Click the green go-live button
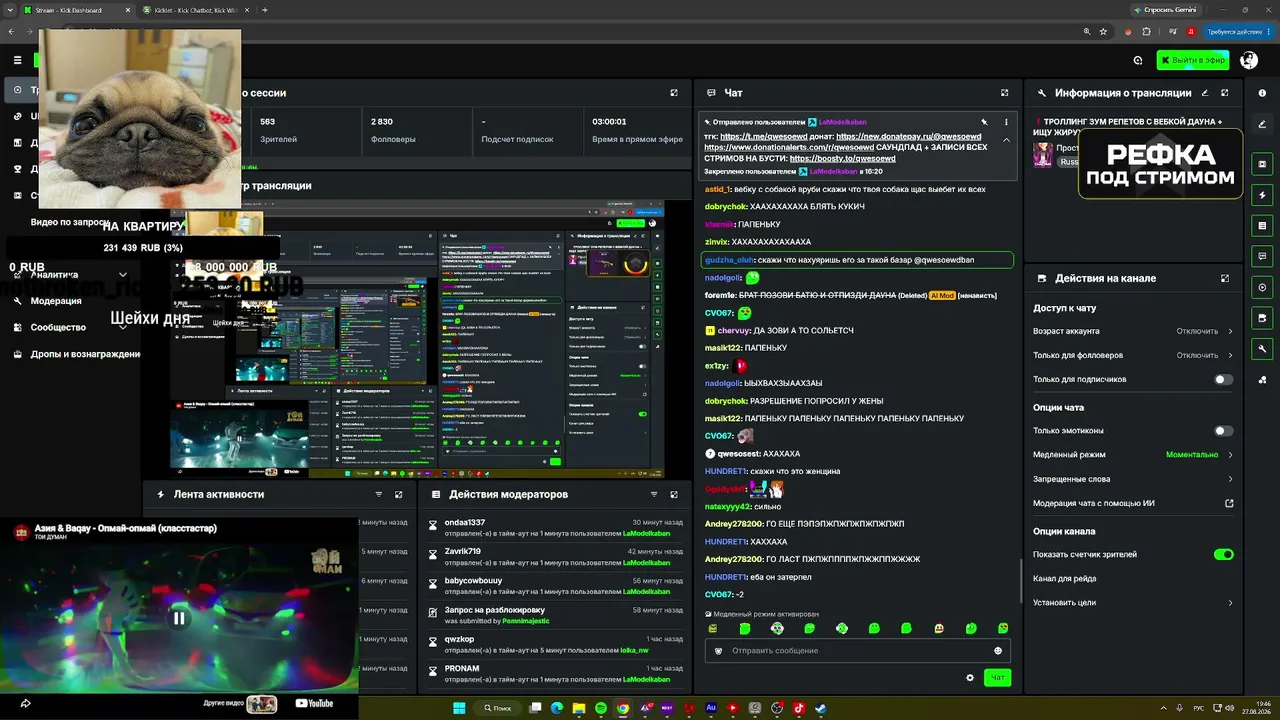 (x=1192, y=60)
